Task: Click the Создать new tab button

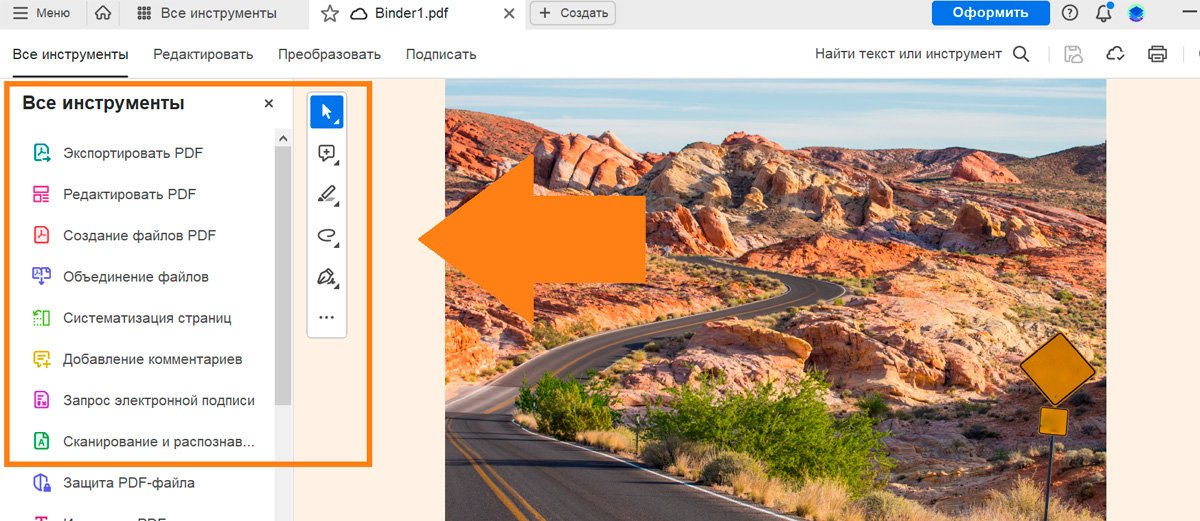Action: point(572,13)
